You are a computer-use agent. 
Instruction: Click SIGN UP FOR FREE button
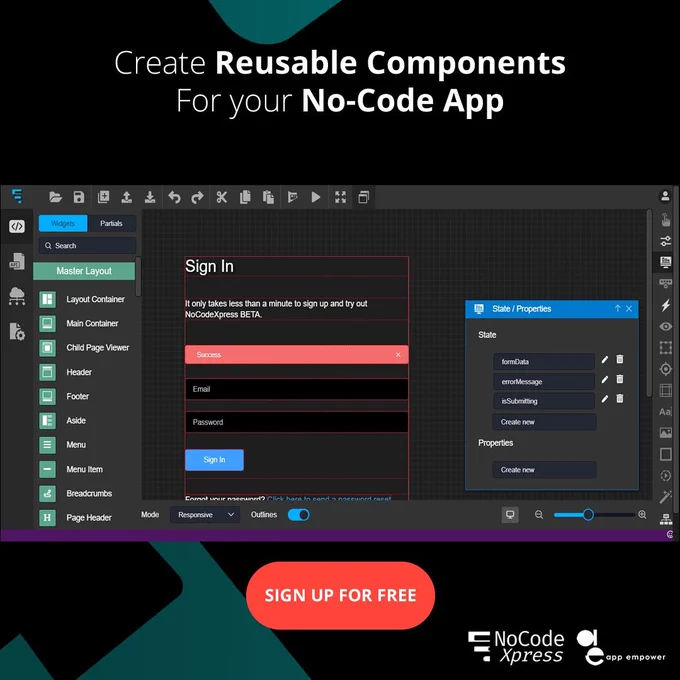coord(340,595)
